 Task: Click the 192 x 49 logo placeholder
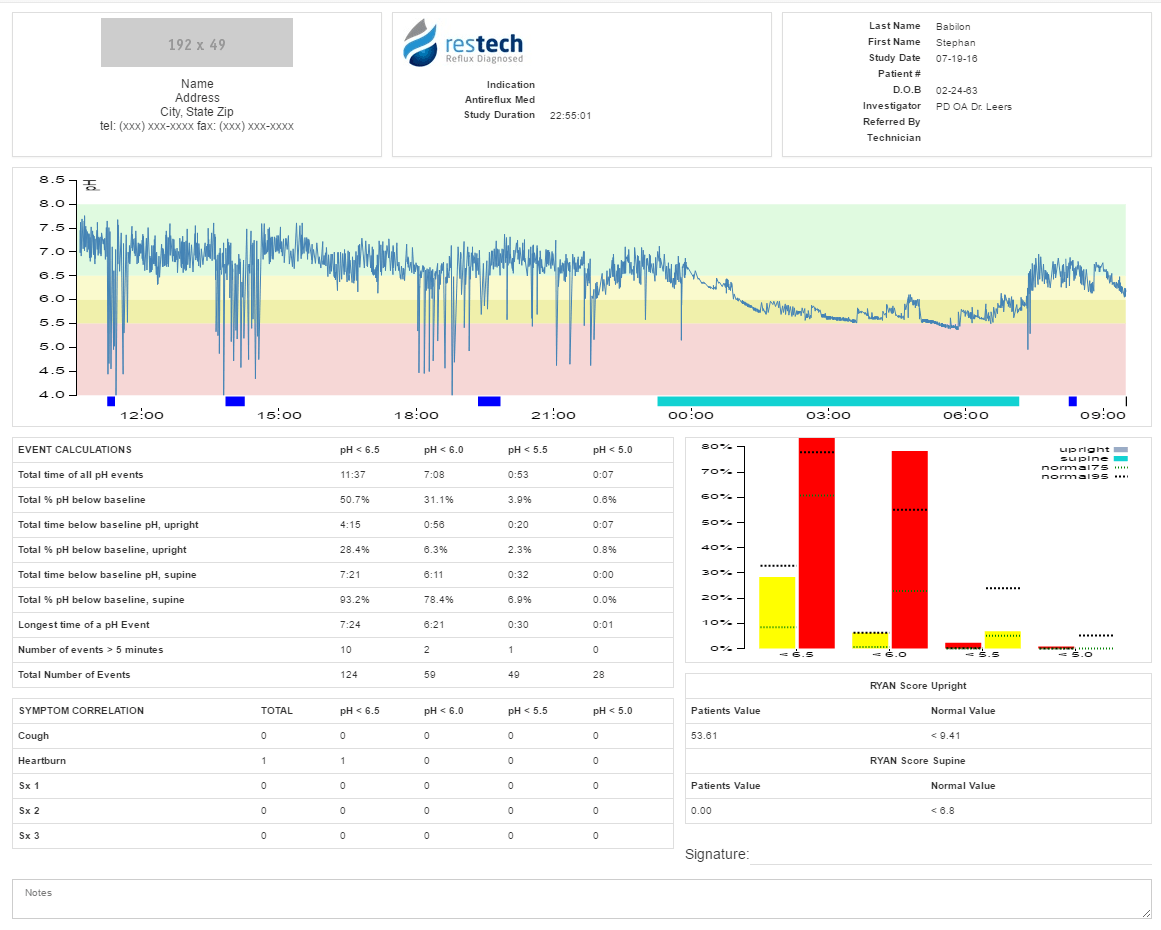tap(197, 43)
